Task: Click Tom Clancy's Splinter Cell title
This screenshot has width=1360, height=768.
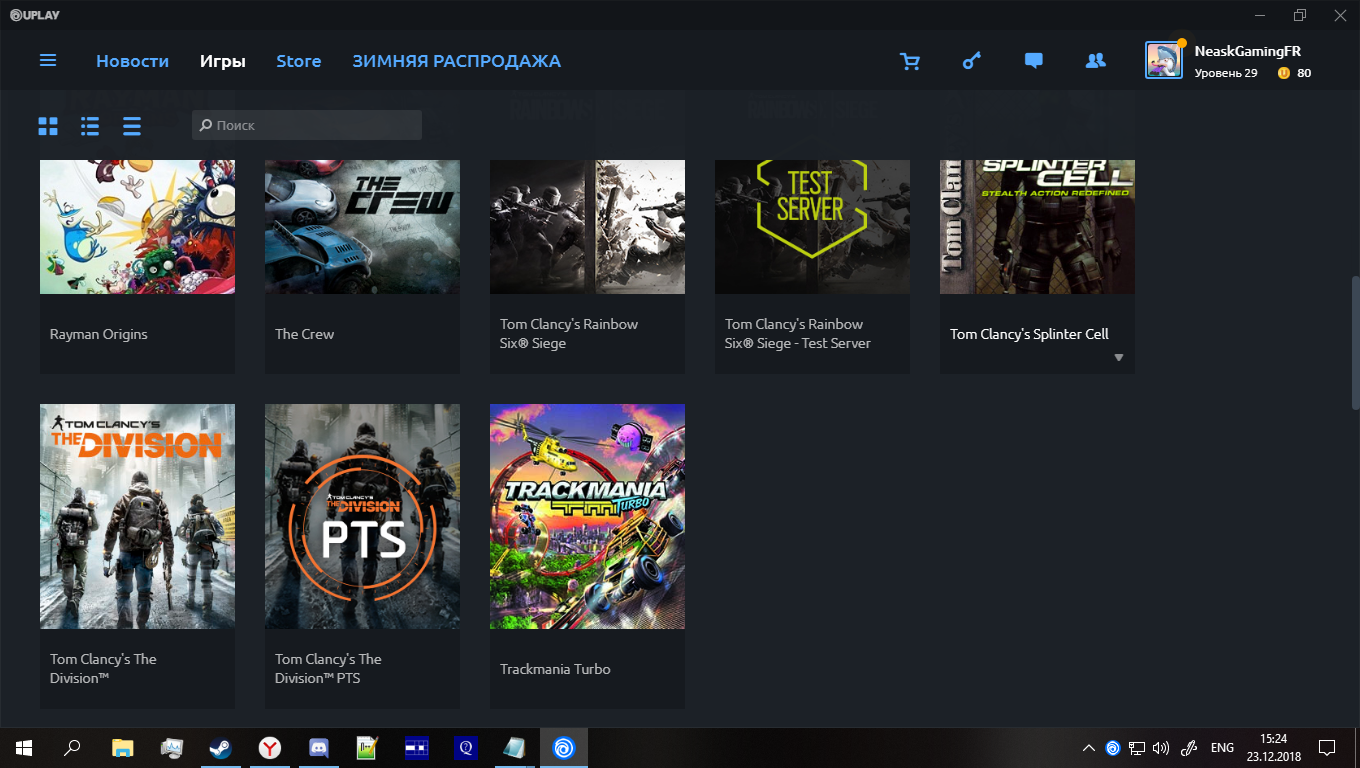Action: click(1029, 334)
